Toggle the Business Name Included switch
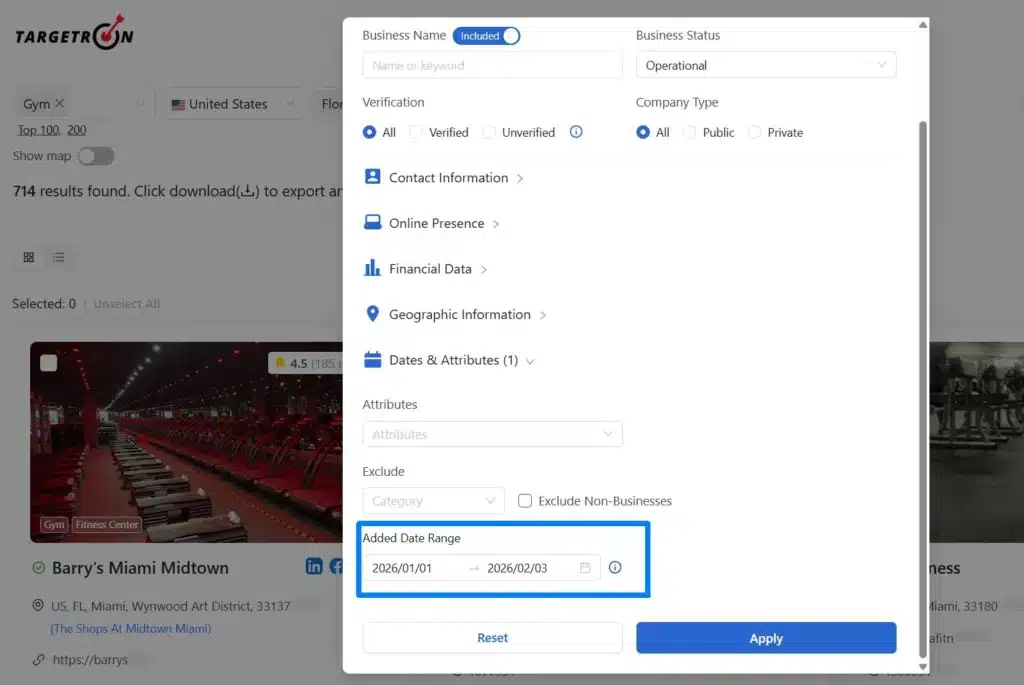 [x=487, y=35]
